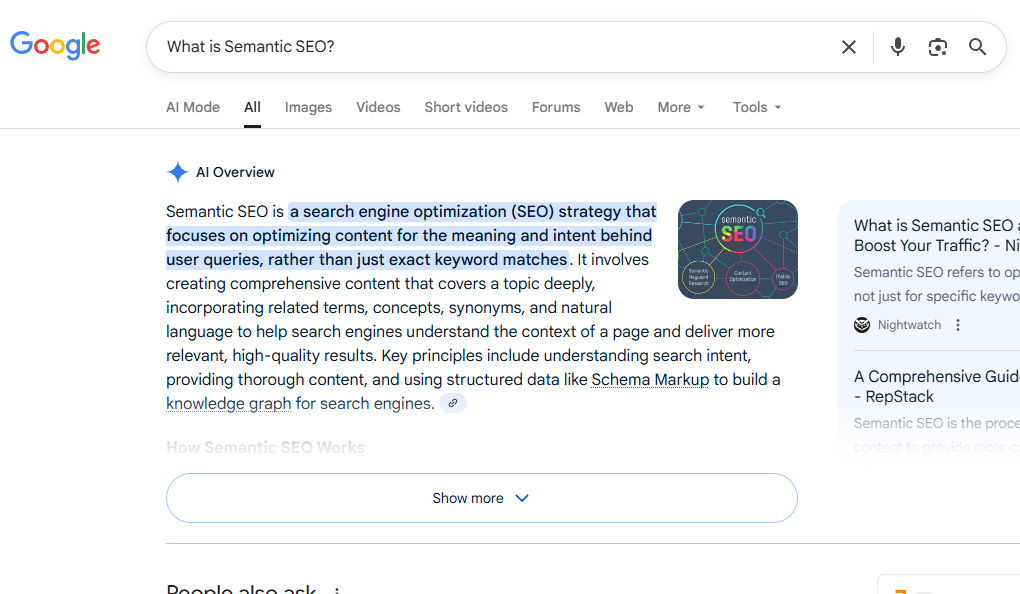Screen dimensions: 1020x594
Task: Open the Schema Markup link
Action: (x=650, y=379)
